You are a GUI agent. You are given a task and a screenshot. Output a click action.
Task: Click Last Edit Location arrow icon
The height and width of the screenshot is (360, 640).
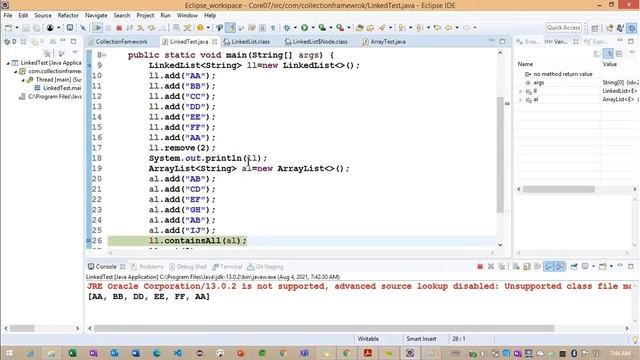coord(437,28)
